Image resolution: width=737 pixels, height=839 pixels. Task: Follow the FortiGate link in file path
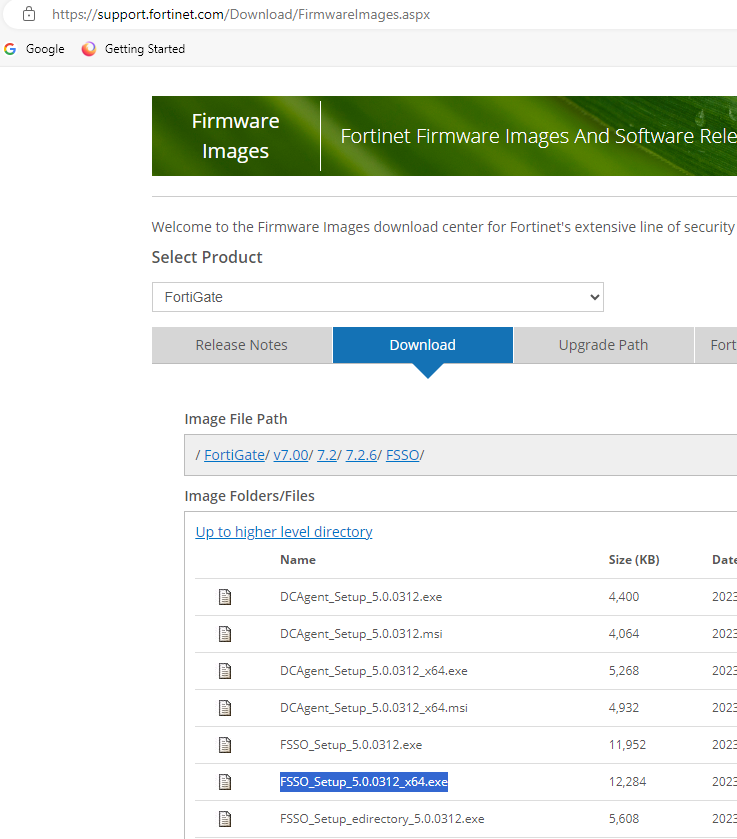point(234,455)
